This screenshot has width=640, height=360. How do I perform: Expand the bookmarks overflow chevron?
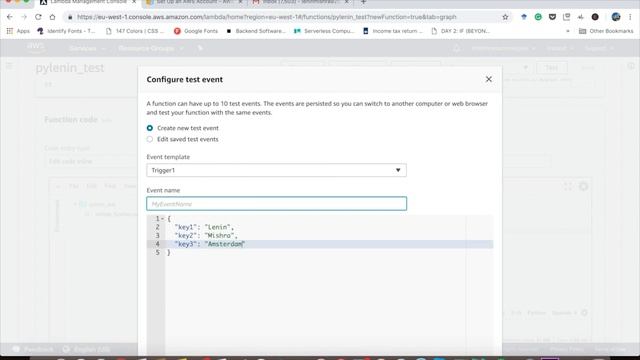tap(568, 31)
